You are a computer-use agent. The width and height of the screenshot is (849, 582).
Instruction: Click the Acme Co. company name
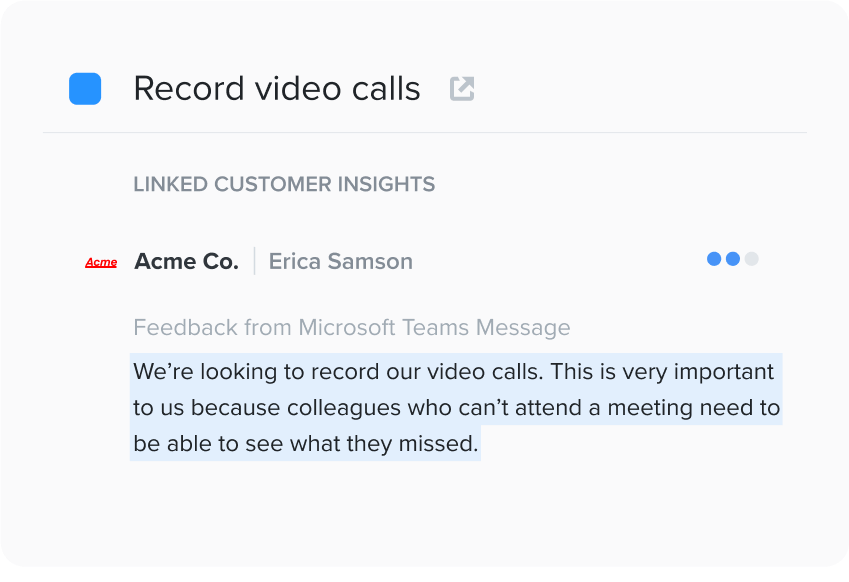(x=186, y=261)
